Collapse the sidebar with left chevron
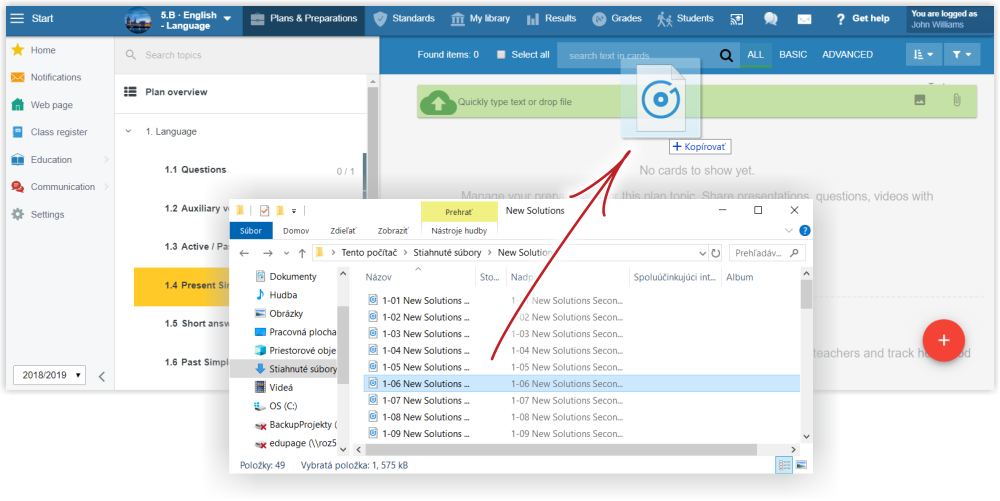Viewport: 1000px width, 501px height. click(x=101, y=376)
